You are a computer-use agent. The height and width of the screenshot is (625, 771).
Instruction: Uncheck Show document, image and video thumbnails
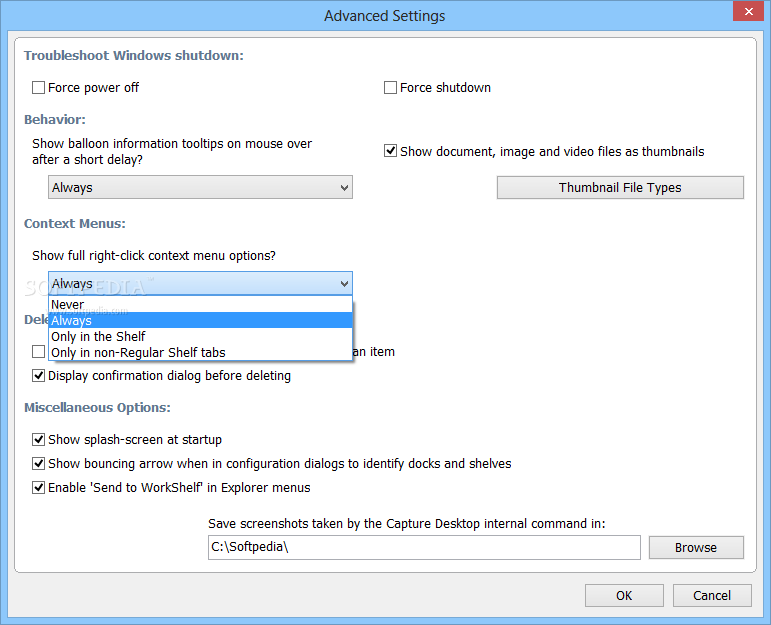point(390,151)
